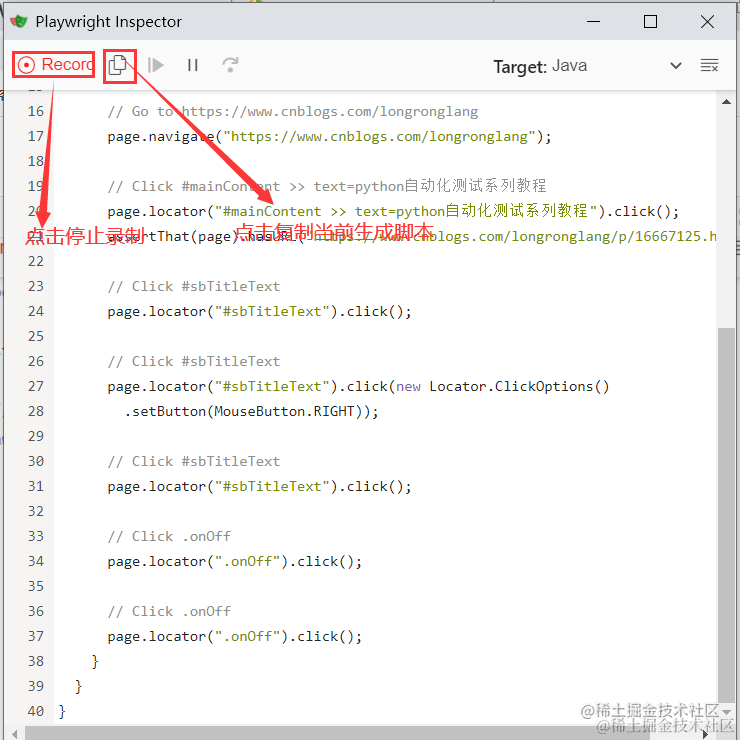This screenshot has height=740, width=740.
Task: Click the Playwright Inspector logo icon
Action: pos(19,21)
